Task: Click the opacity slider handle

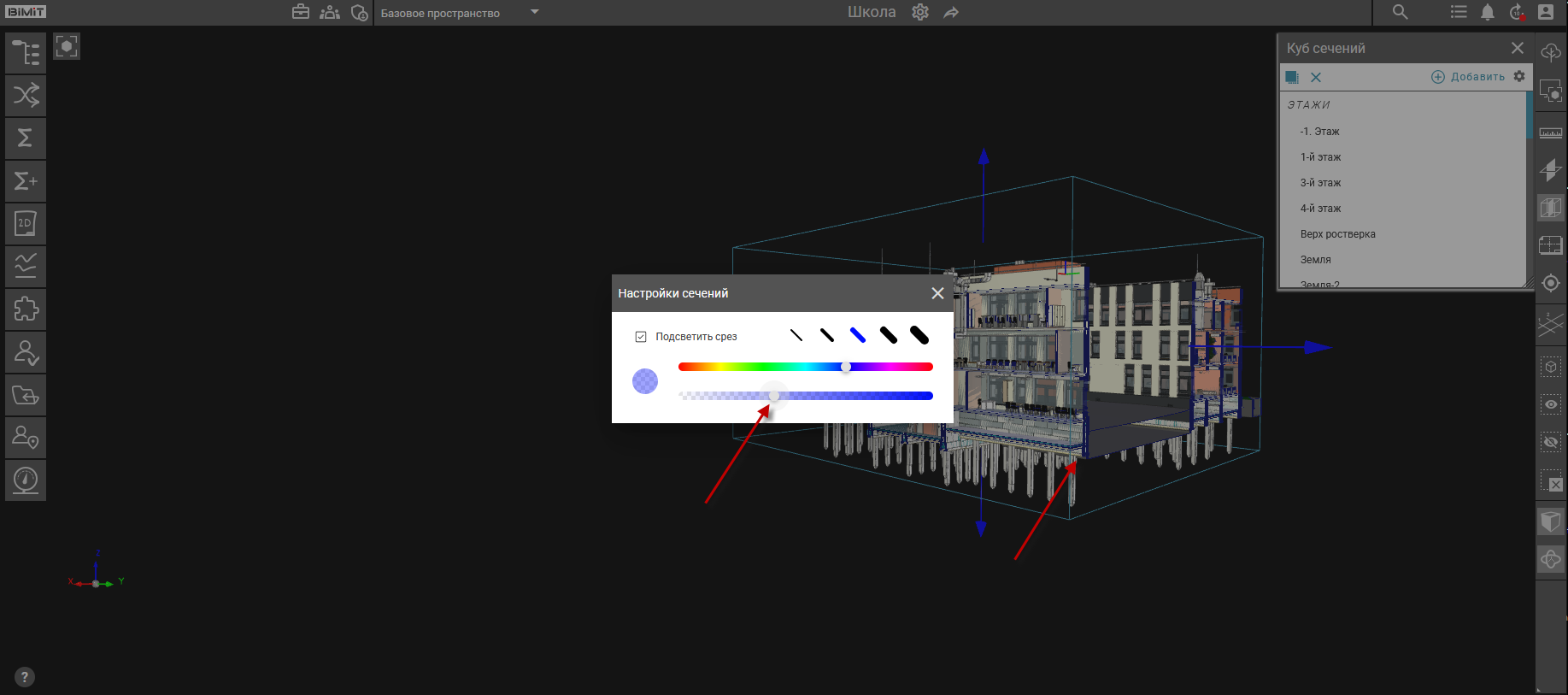Action: pyautogui.click(x=774, y=396)
